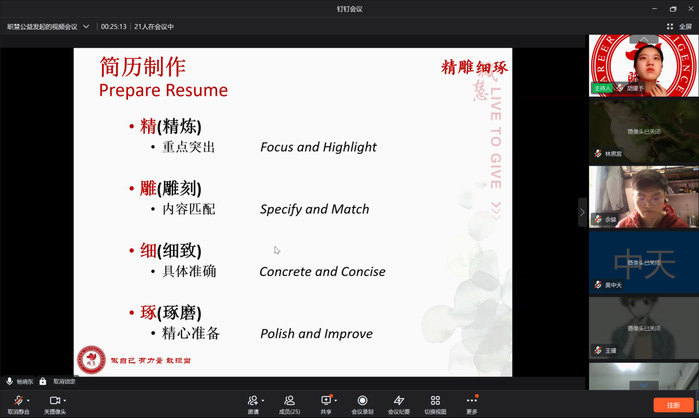Open meeting minutes (会议纪要)
The image size is (699, 418).
(x=399, y=400)
